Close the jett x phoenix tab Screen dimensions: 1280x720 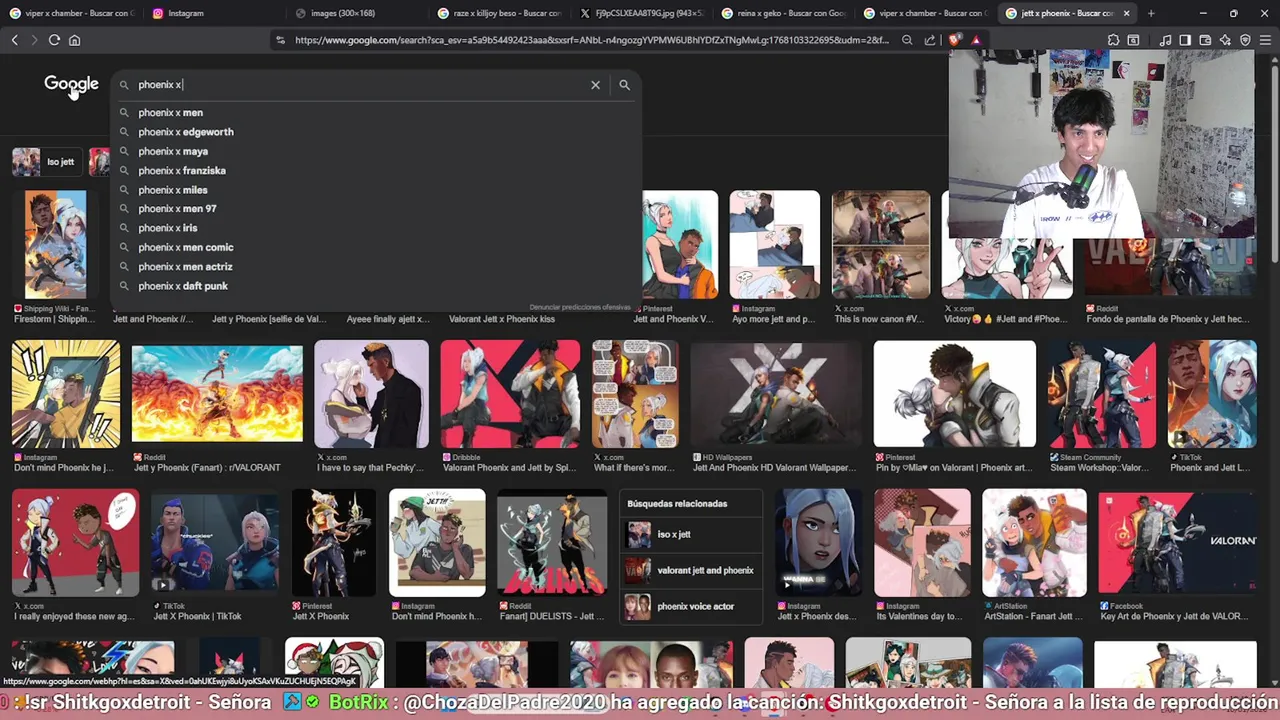(x=1127, y=13)
